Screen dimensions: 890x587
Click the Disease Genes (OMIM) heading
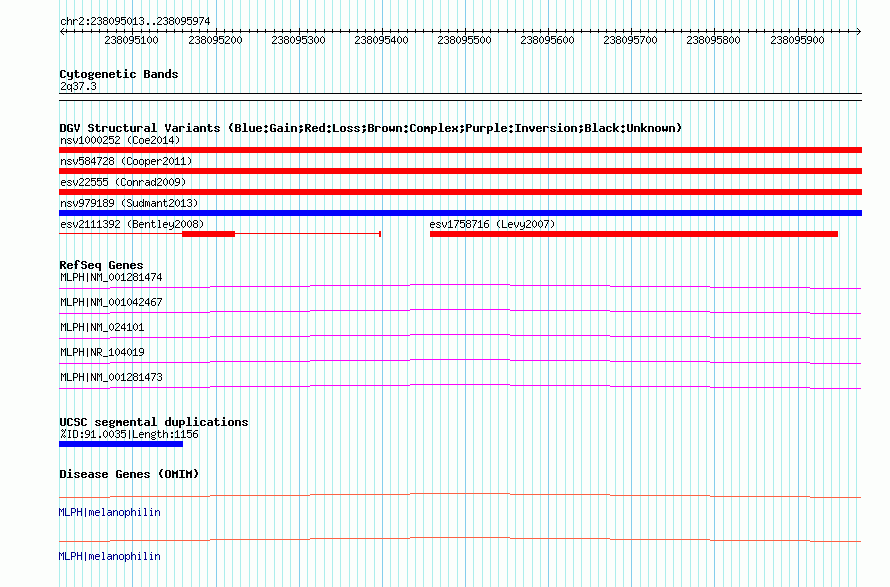(x=129, y=474)
